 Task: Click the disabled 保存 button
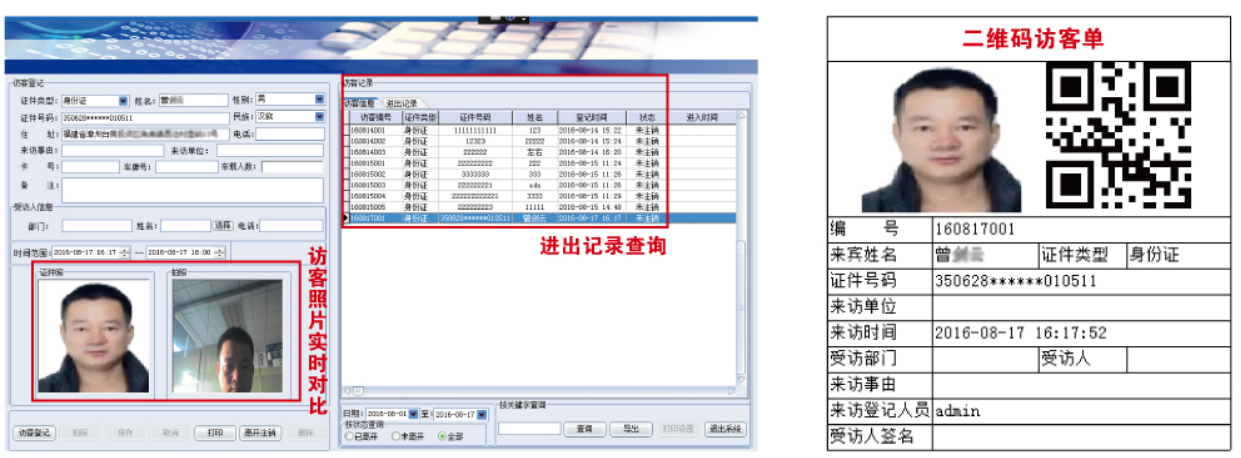point(125,432)
